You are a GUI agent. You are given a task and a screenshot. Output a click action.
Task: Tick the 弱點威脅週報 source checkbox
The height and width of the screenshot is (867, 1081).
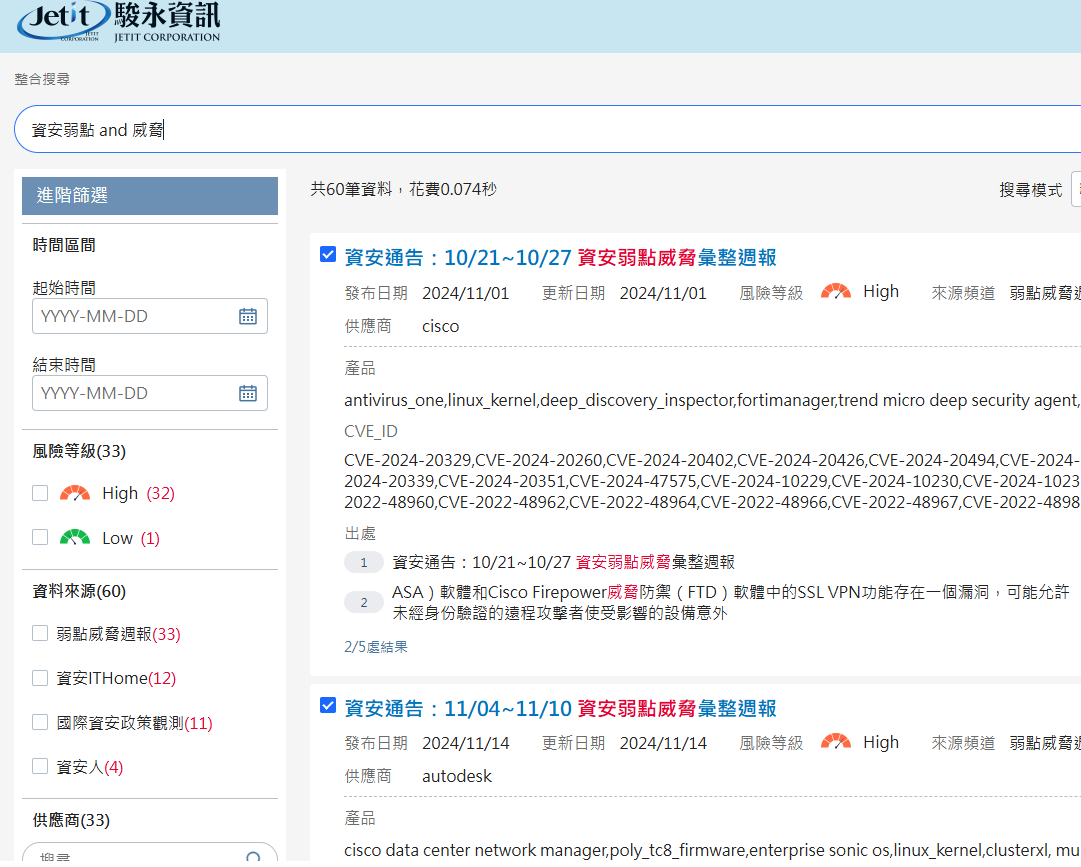40,634
